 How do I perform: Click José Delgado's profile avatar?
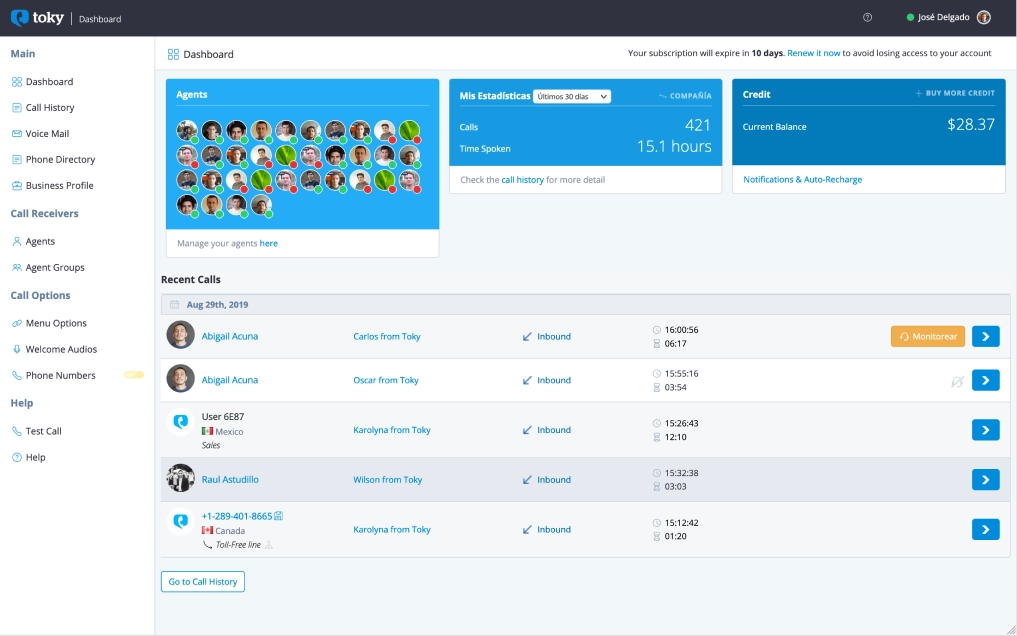click(x=983, y=18)
